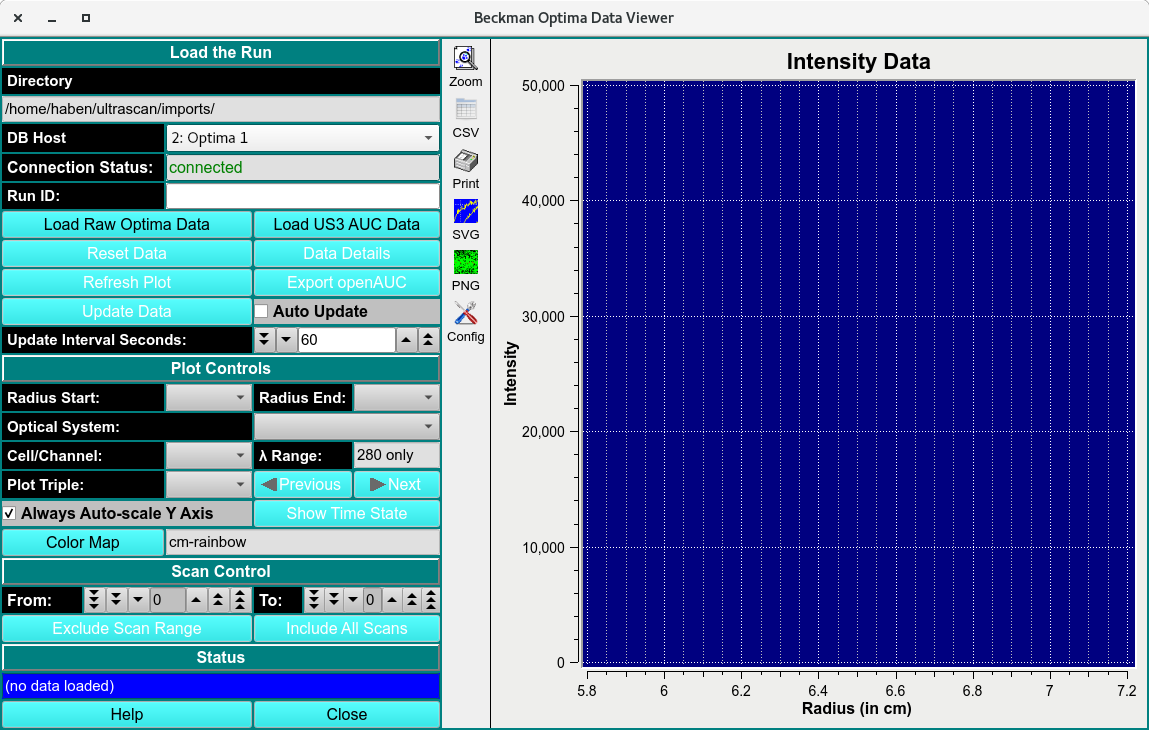Expand the Cell/Channel dropdown
1149x730 pixels.
pyautogui.click(x=208, y=456)
